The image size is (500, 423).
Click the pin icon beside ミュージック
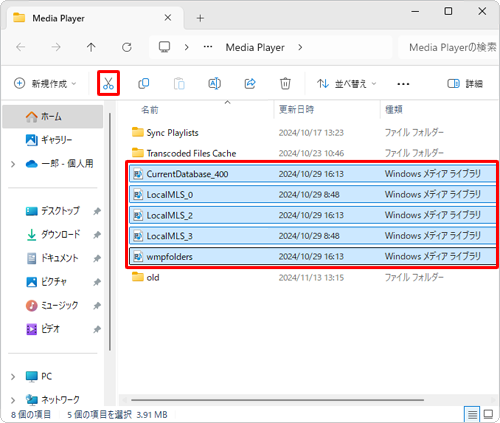point(97,306)
